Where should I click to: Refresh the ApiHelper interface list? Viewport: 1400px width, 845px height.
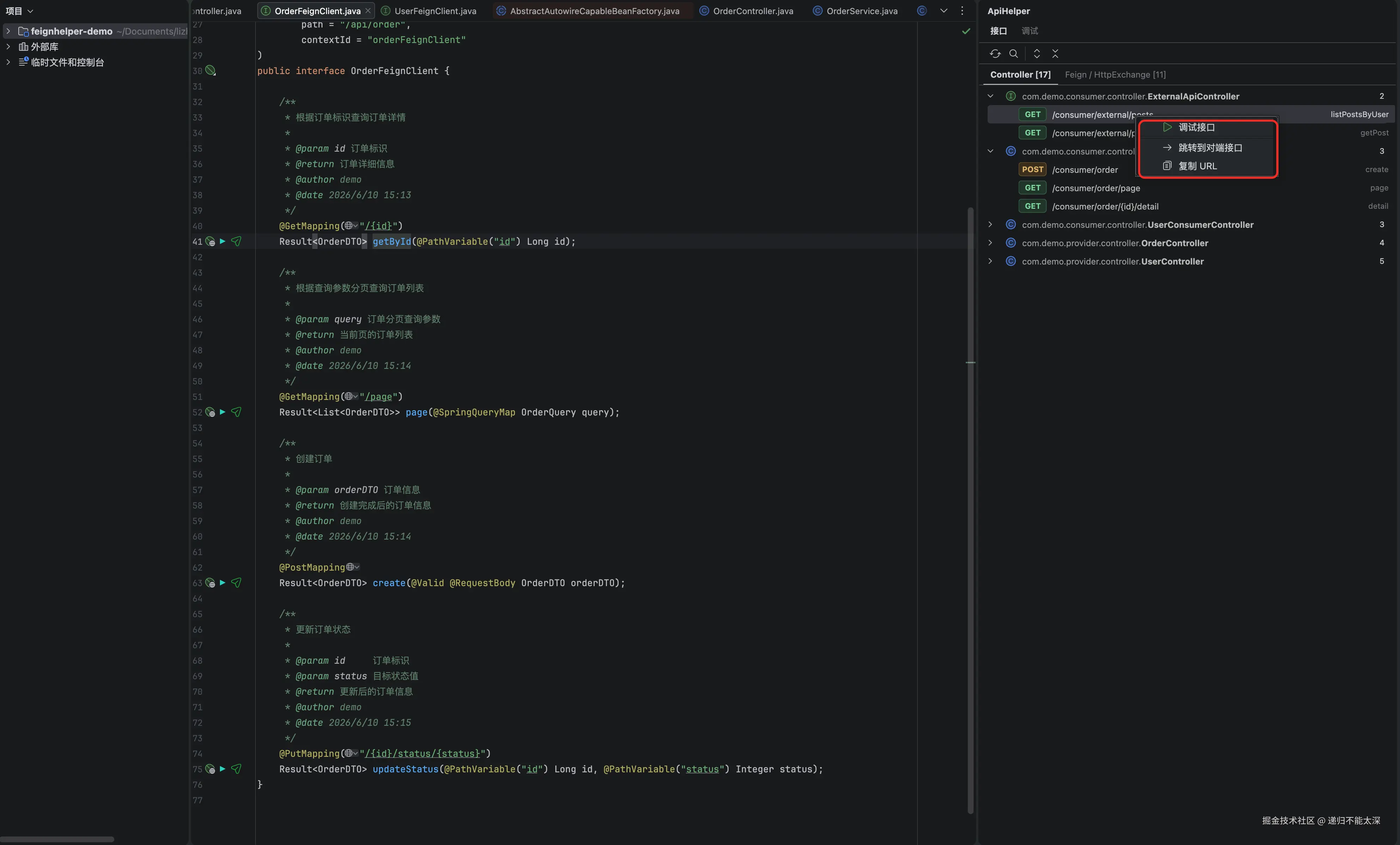[x=995, y=54]
